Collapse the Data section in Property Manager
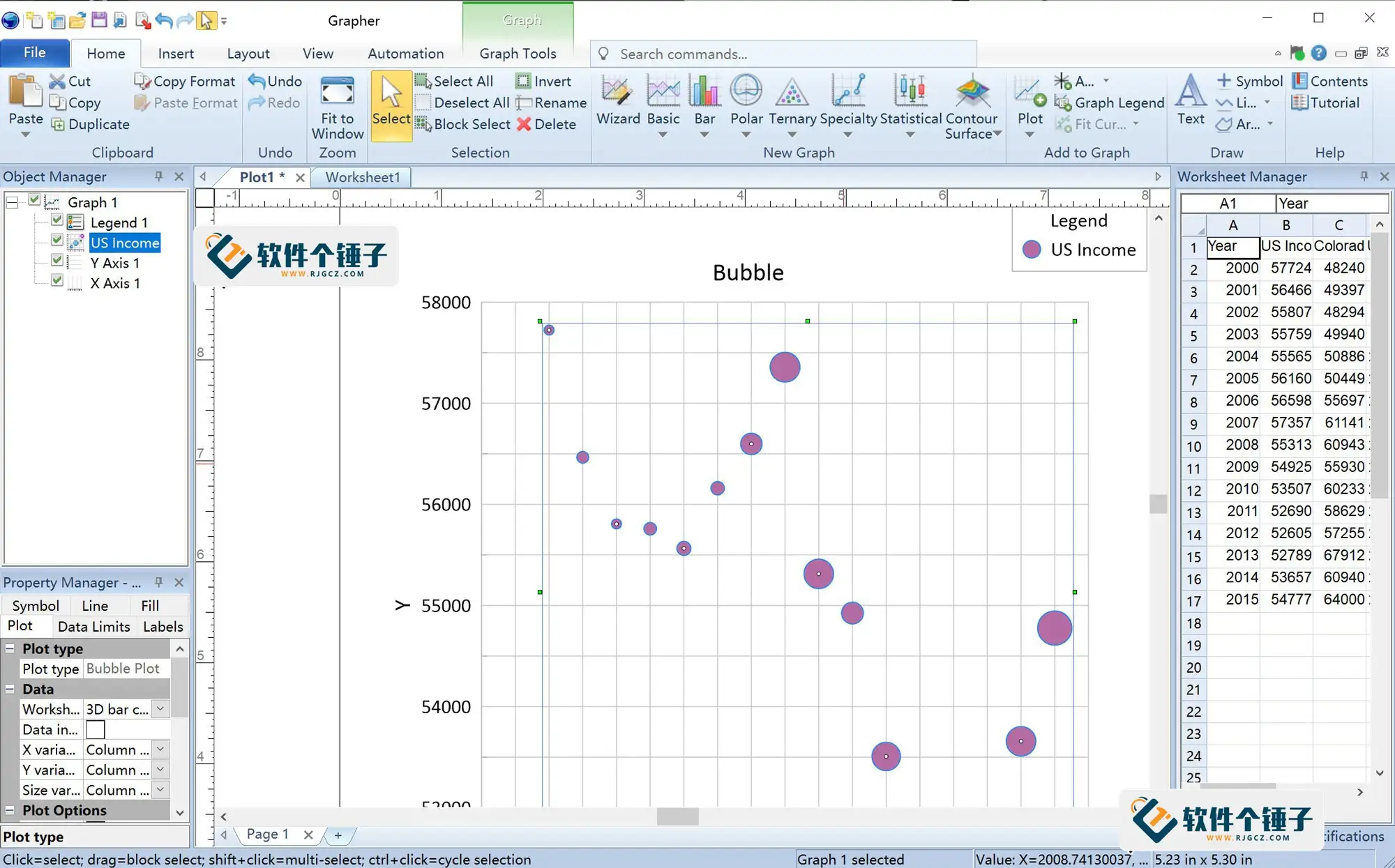 pos(10,689)
